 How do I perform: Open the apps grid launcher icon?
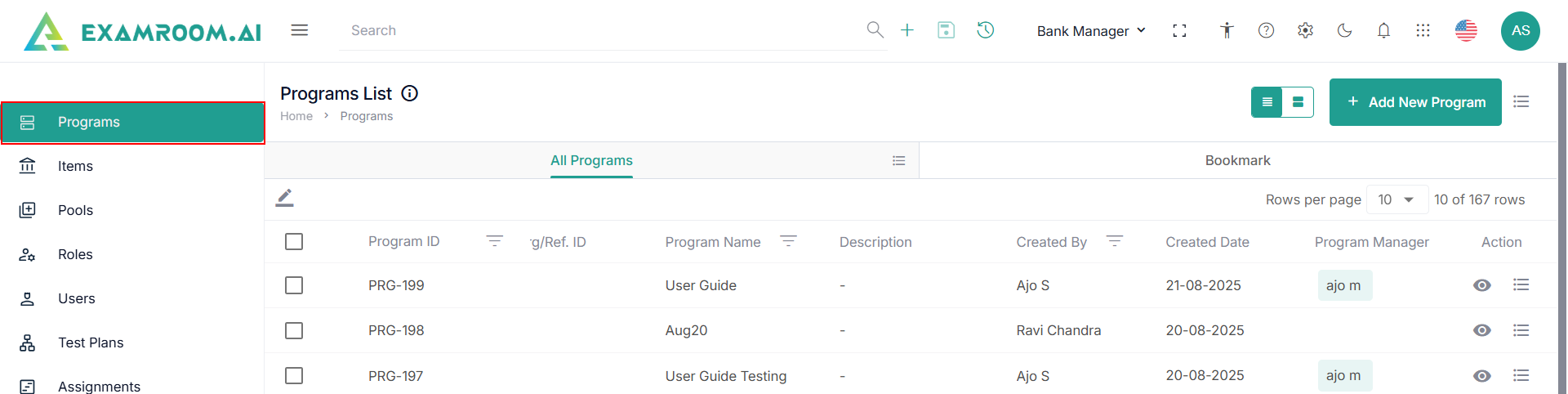coord(1423,30)
